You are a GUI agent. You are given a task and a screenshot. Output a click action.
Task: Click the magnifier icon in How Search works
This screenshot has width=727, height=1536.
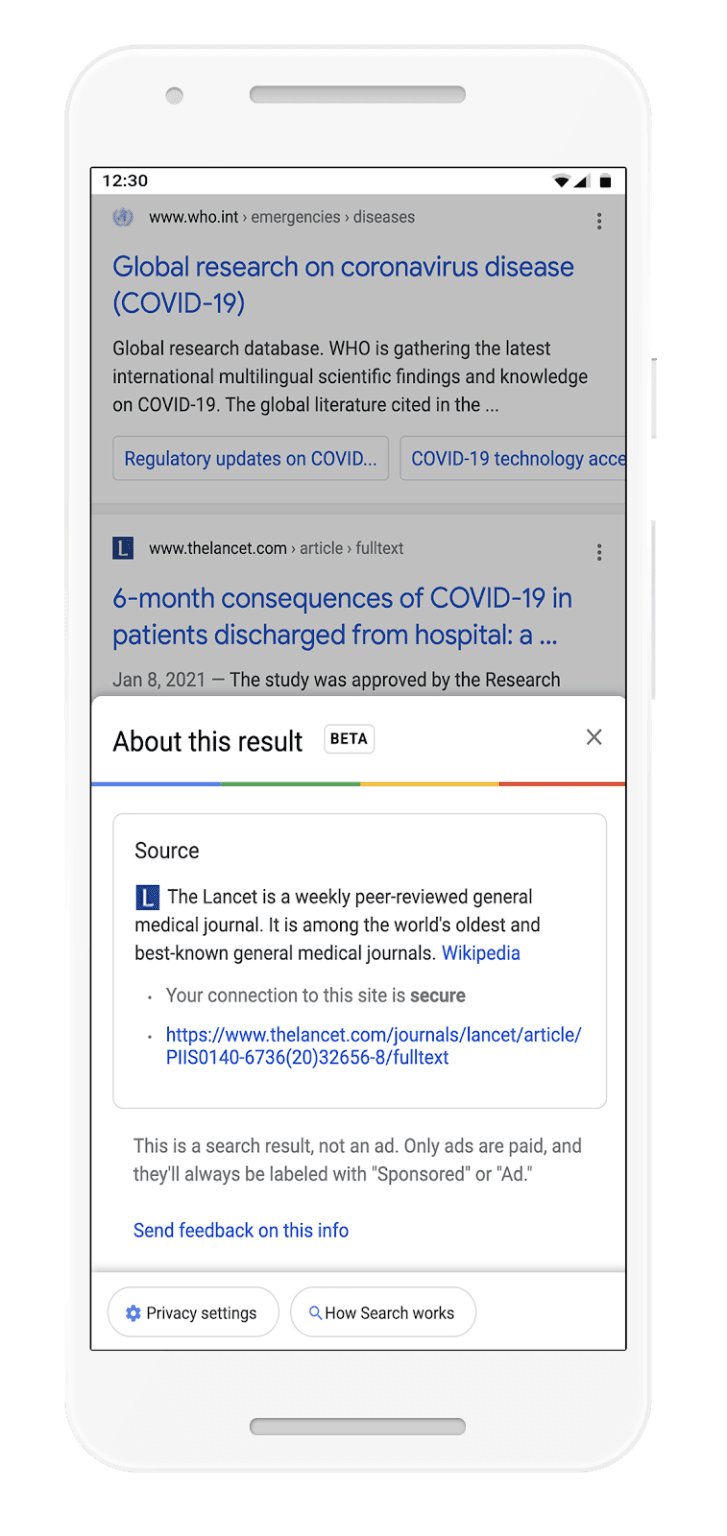[315, 1313]
